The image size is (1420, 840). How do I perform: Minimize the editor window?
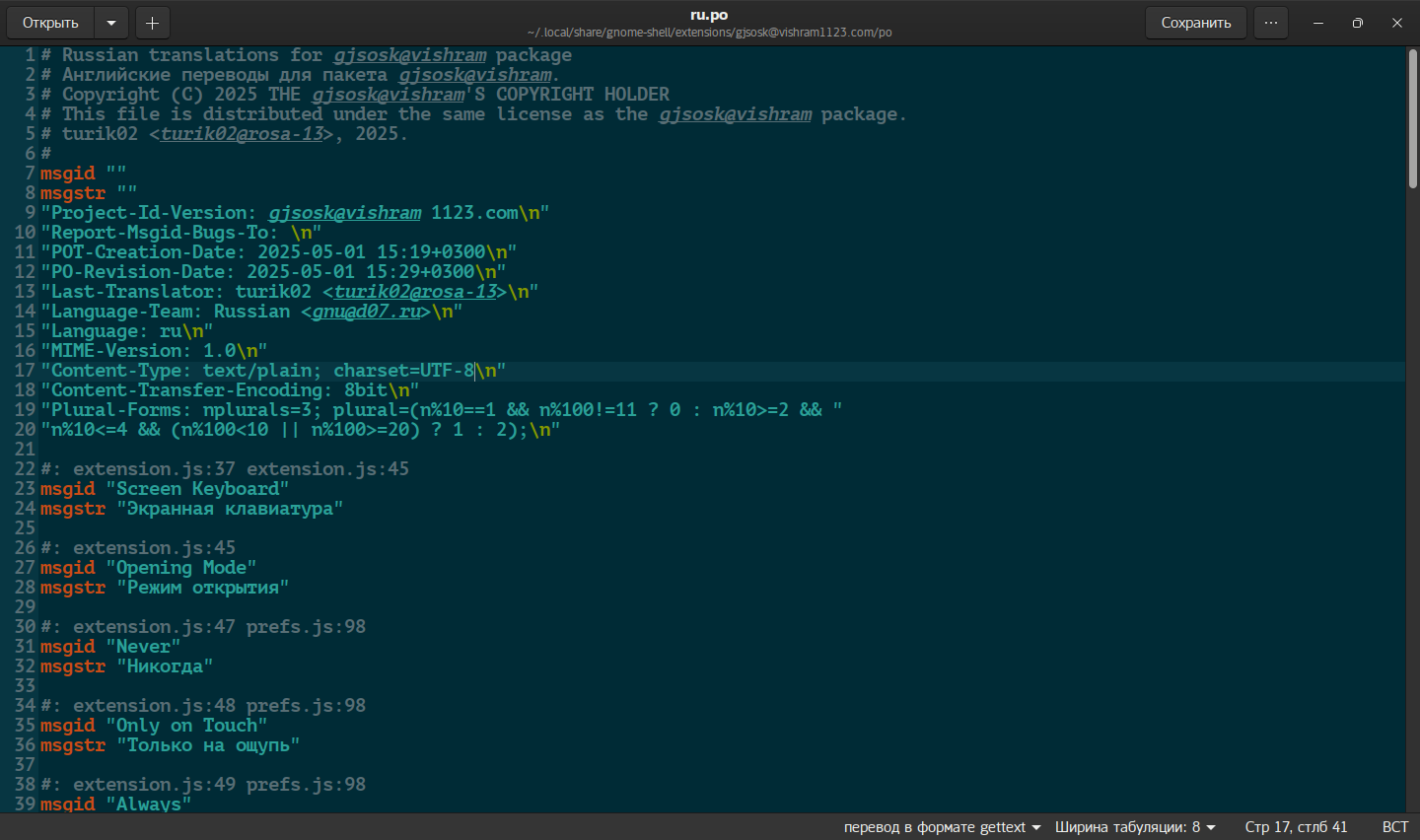point(1318,23)
